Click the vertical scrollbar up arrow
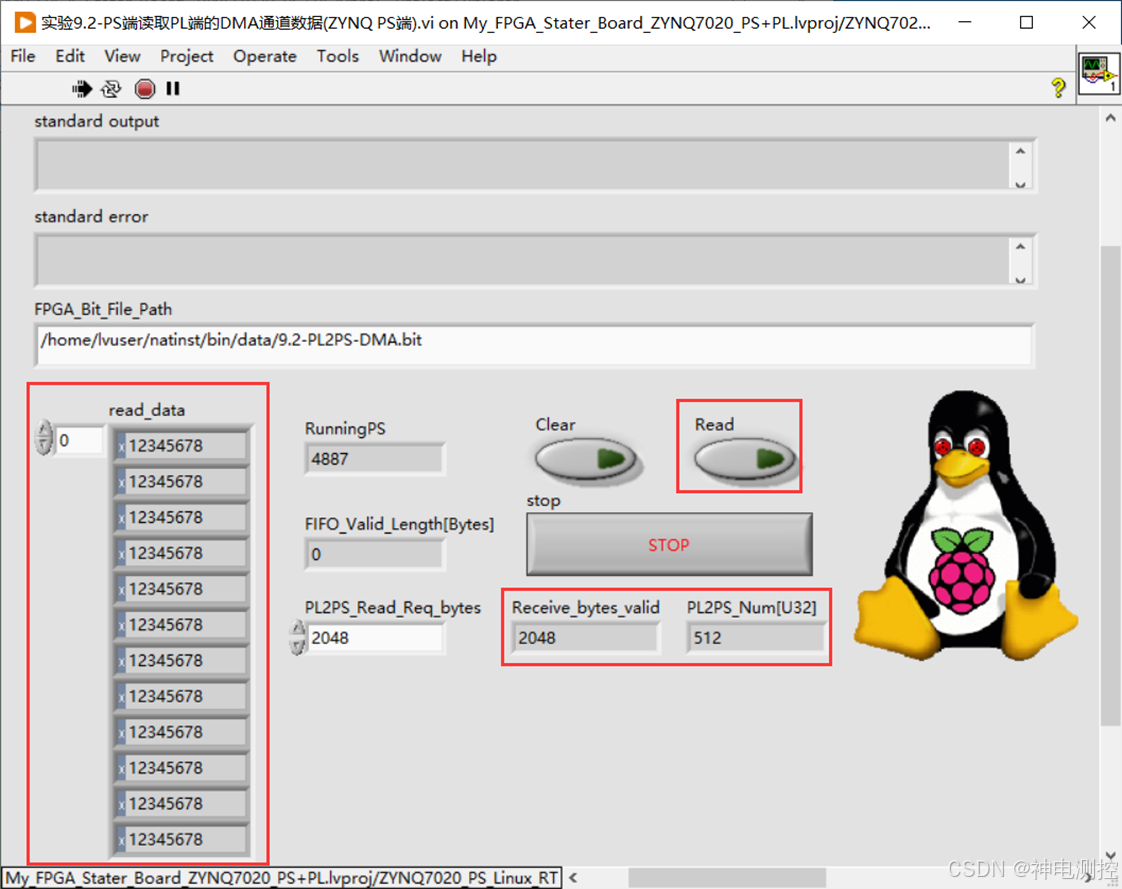 (1111, 117)
